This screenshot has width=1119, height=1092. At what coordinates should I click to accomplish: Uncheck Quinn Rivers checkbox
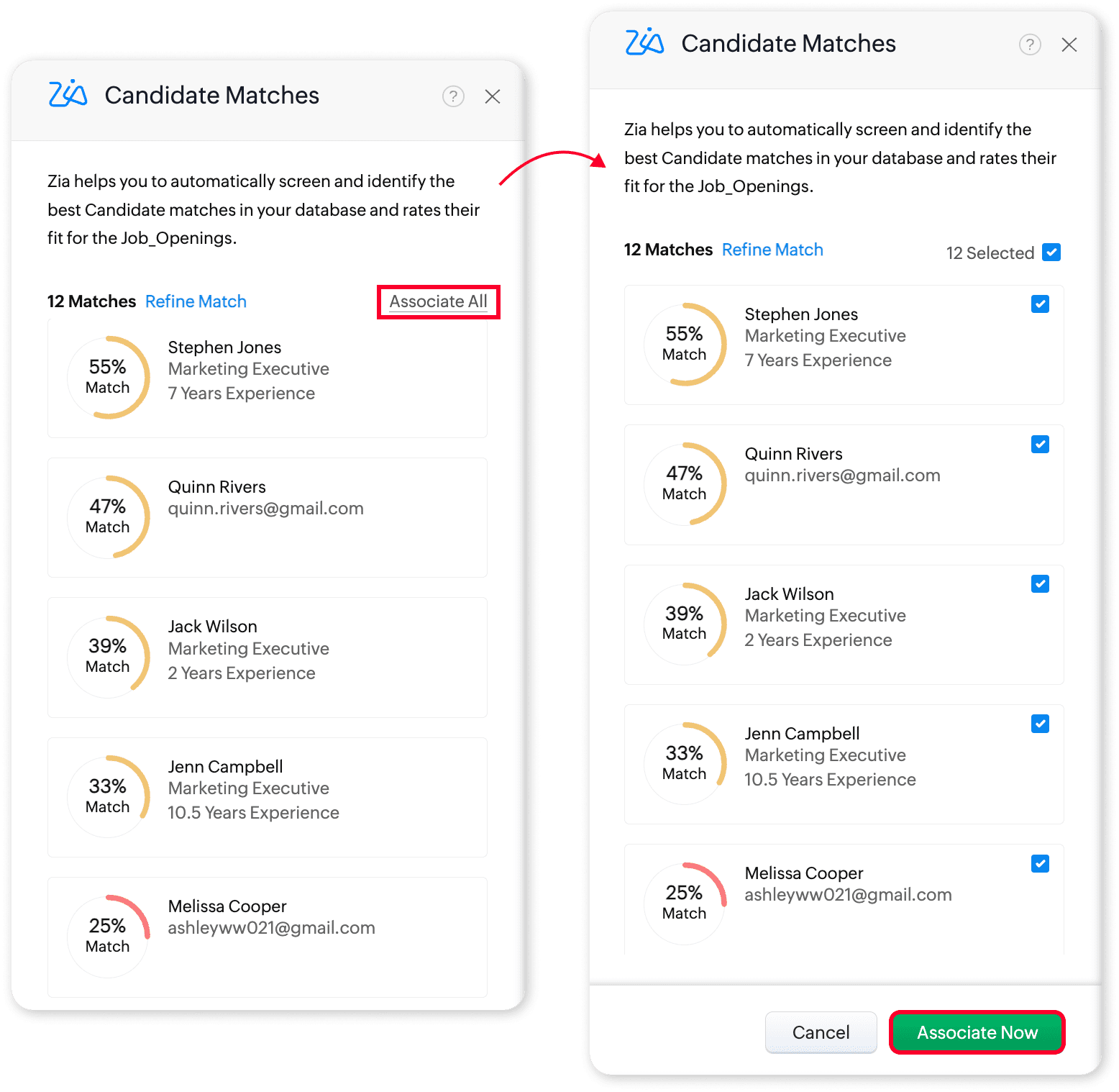click(x=1040, y=444)
